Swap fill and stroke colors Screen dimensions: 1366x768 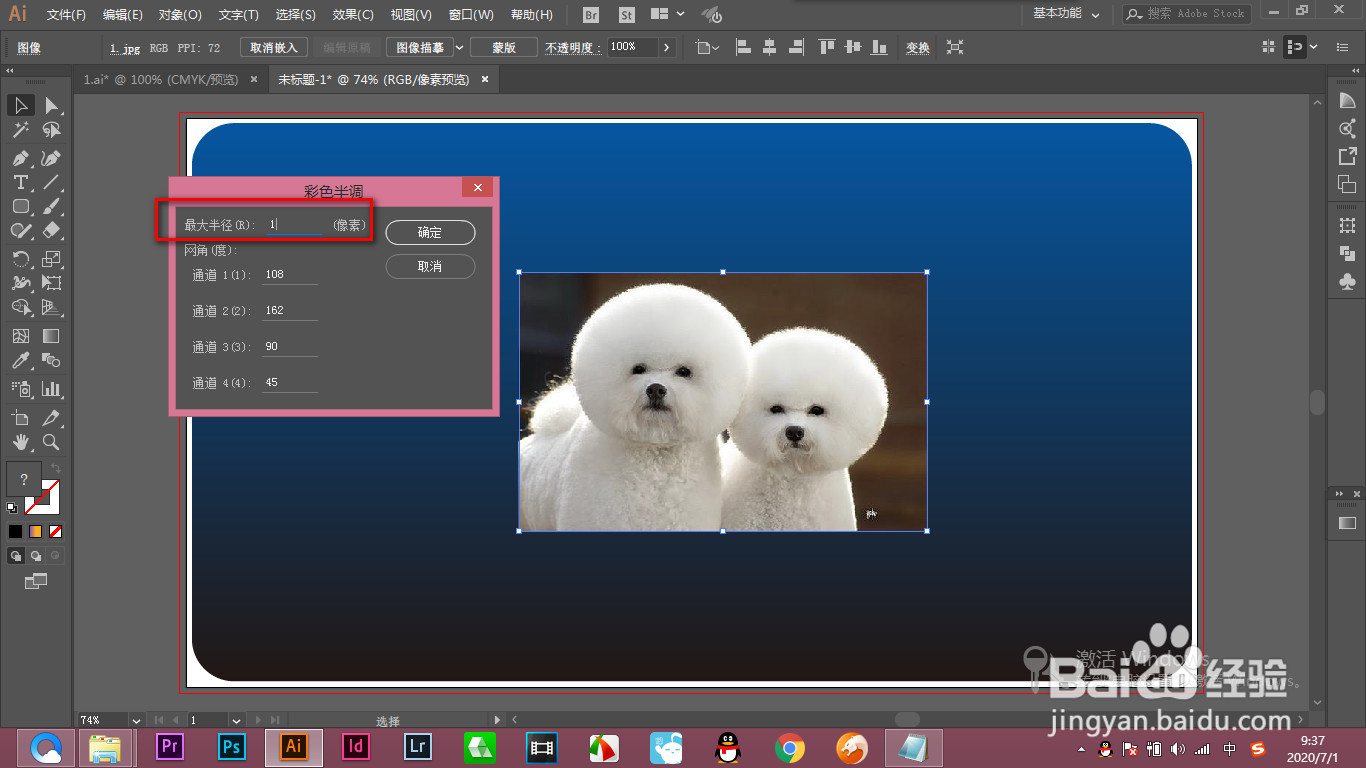[x=56, y=468]
